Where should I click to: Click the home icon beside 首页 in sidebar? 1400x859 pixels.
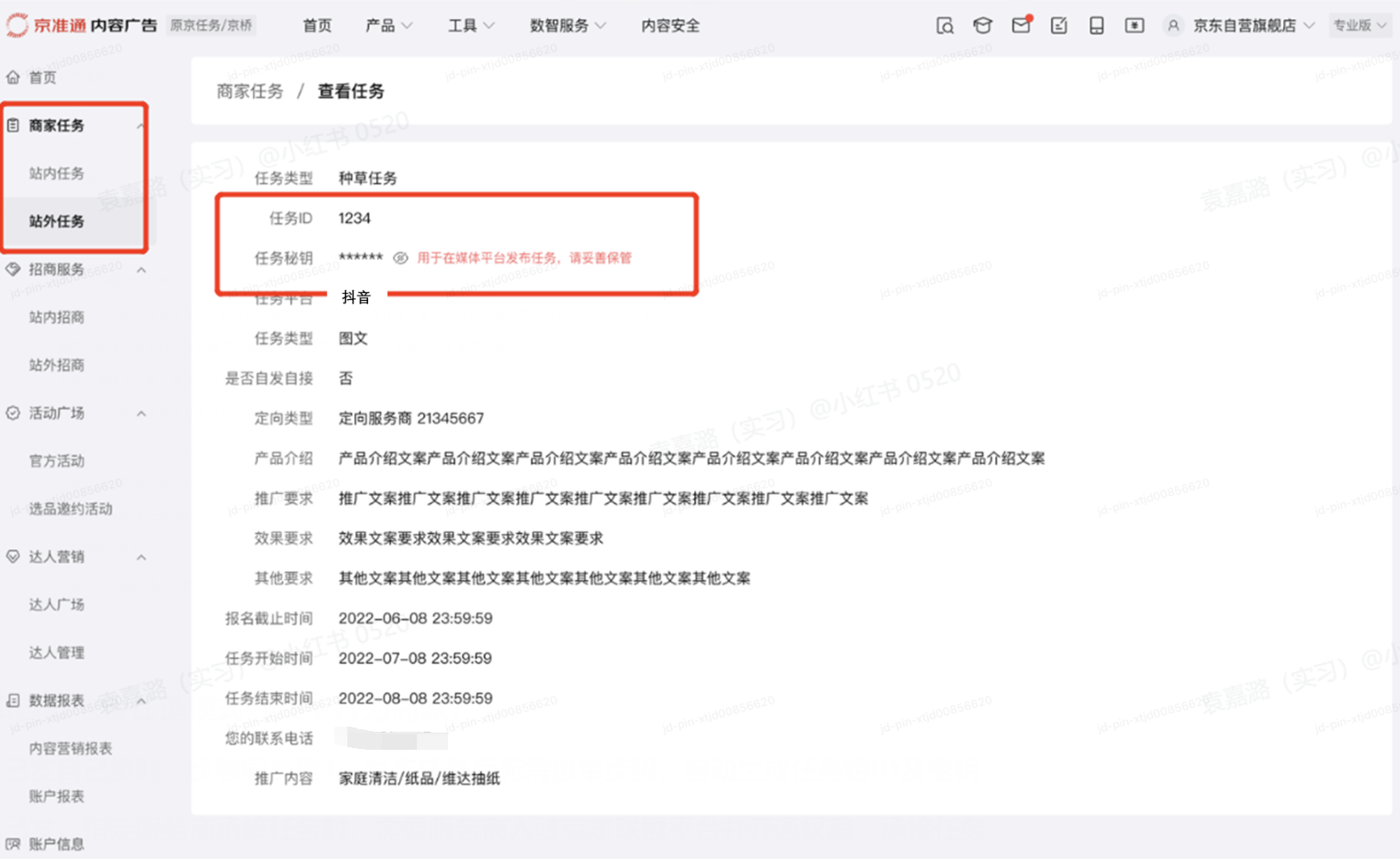[13, 77]
